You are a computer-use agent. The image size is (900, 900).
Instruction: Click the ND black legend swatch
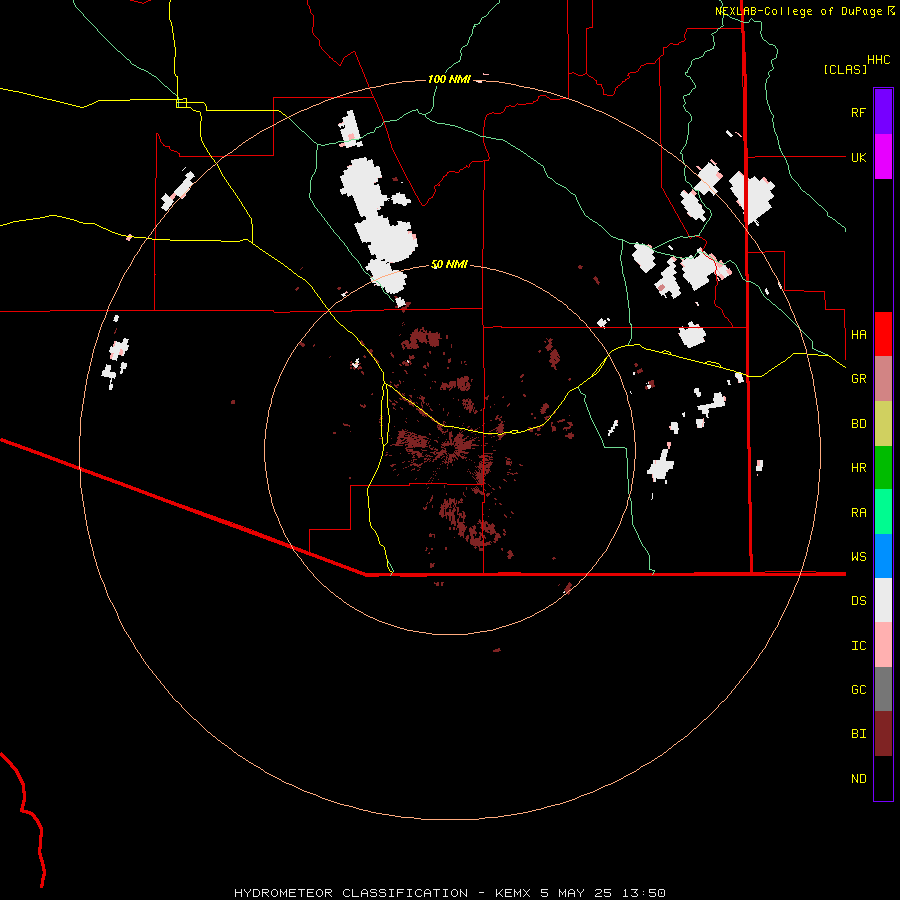pos(883,778)
